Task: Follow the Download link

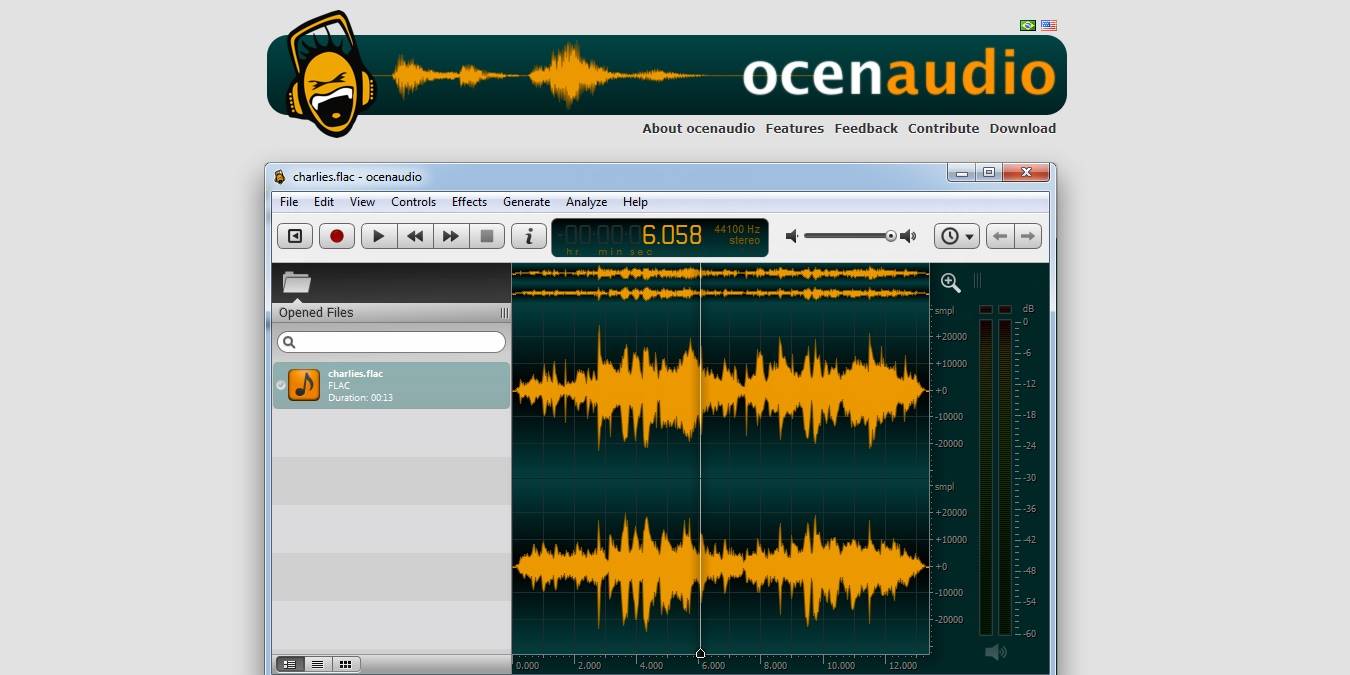Action: (x=1022, y=128)
